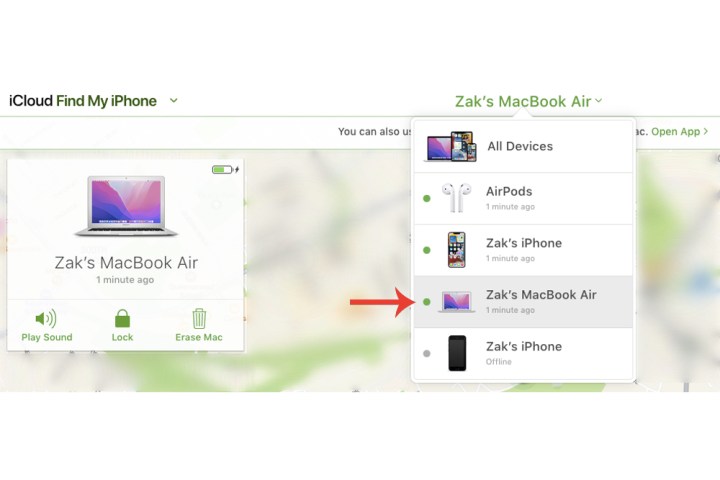Collapse the Zak's MacBook Air device dropdown
The width and height of the screenshot is (720, 480).
528,101
